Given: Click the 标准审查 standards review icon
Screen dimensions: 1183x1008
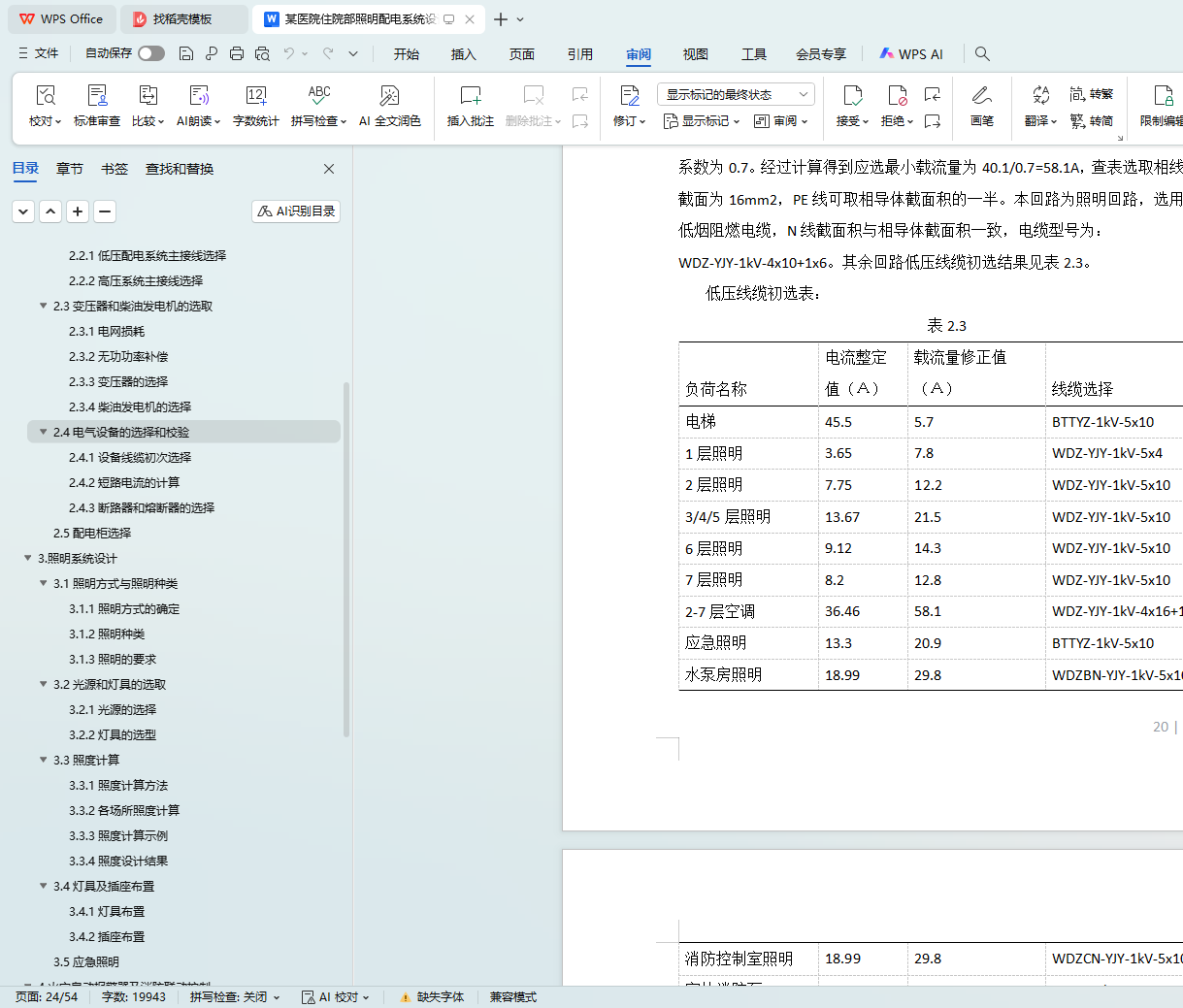Looking at the screenshot, I should click(x=97, y=96).
